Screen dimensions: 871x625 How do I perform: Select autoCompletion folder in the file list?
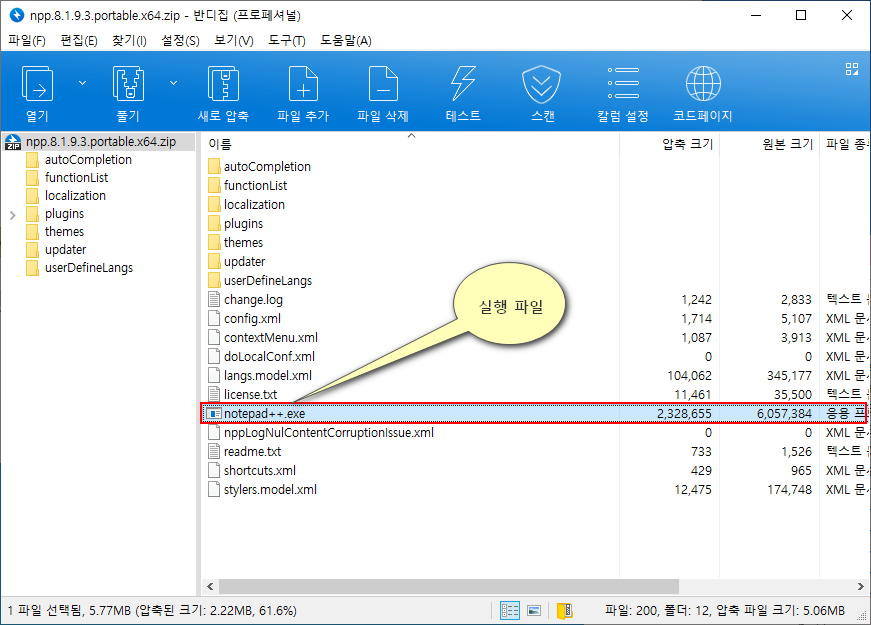267,167
